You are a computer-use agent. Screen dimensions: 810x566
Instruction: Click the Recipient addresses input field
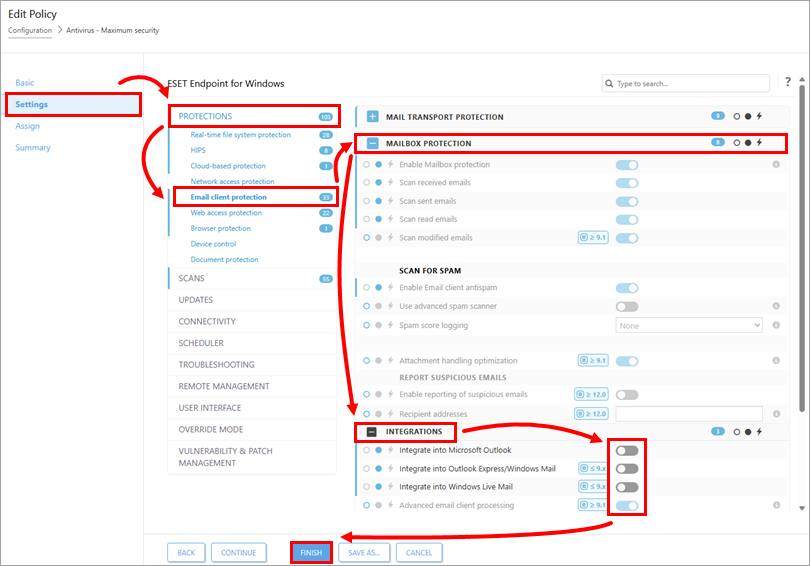[x=689, y=414]
